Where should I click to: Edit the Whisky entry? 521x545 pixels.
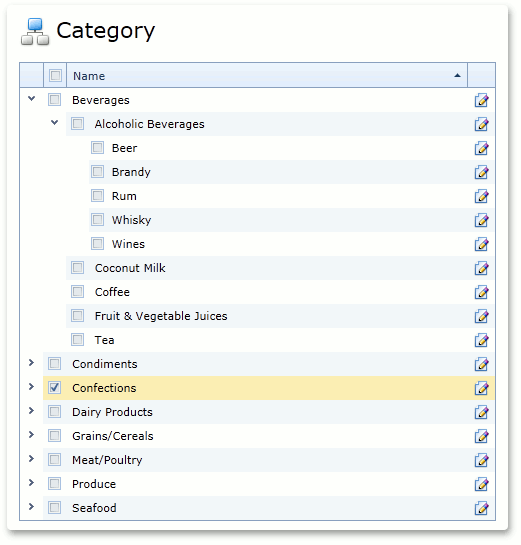point(481,220)
